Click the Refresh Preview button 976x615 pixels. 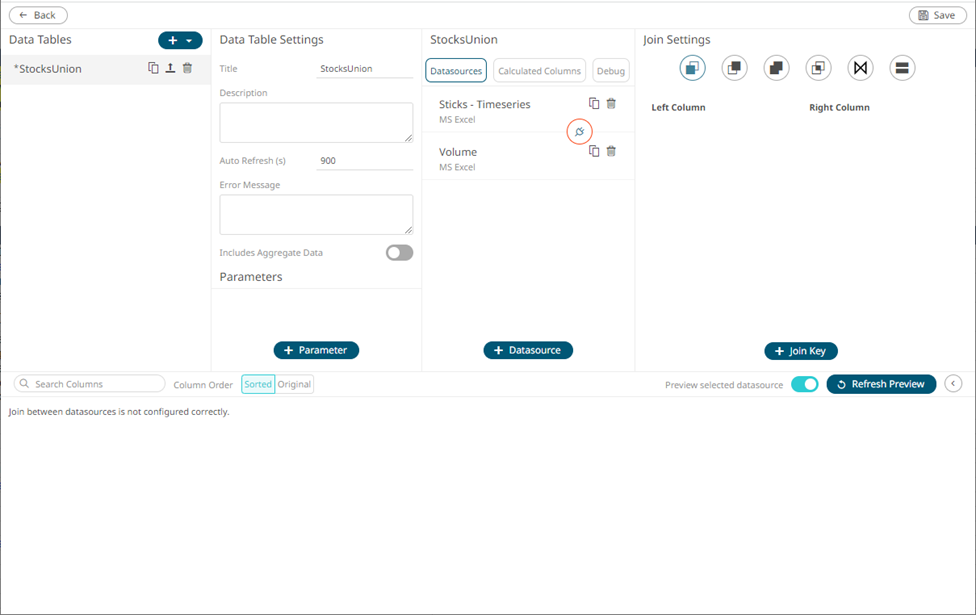881,384
